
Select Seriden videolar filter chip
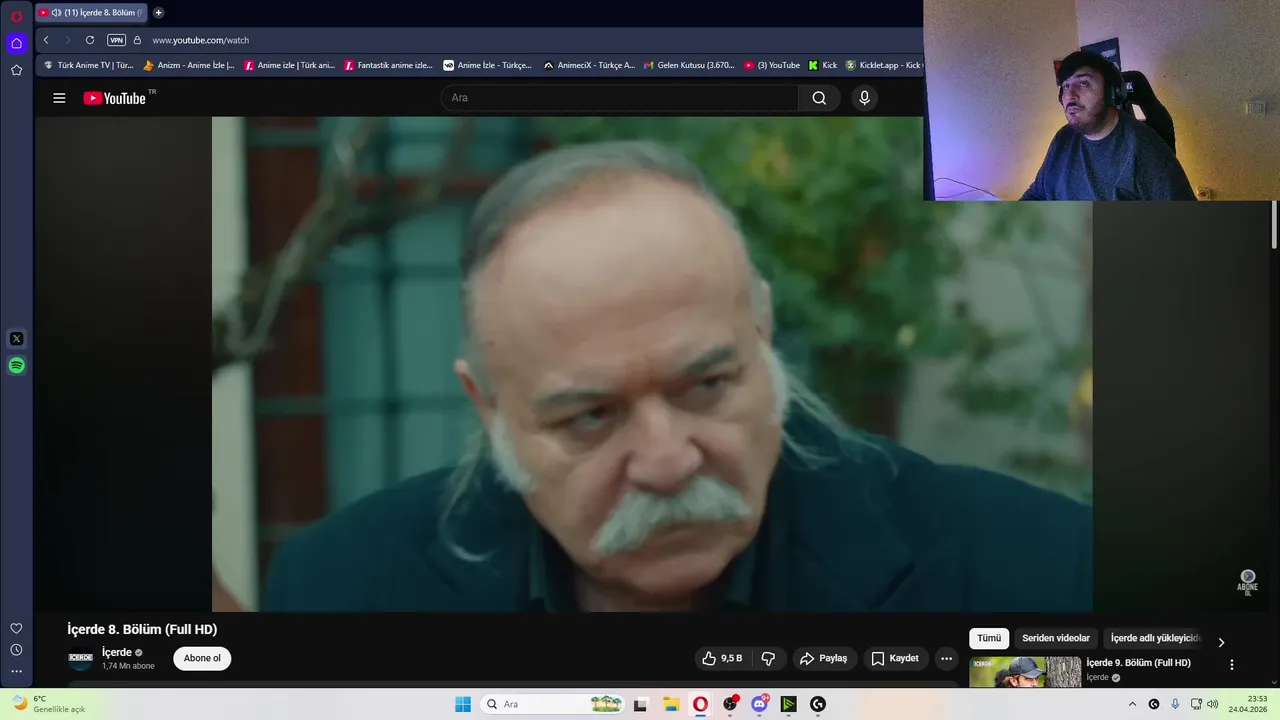(x=1056, y=638)
